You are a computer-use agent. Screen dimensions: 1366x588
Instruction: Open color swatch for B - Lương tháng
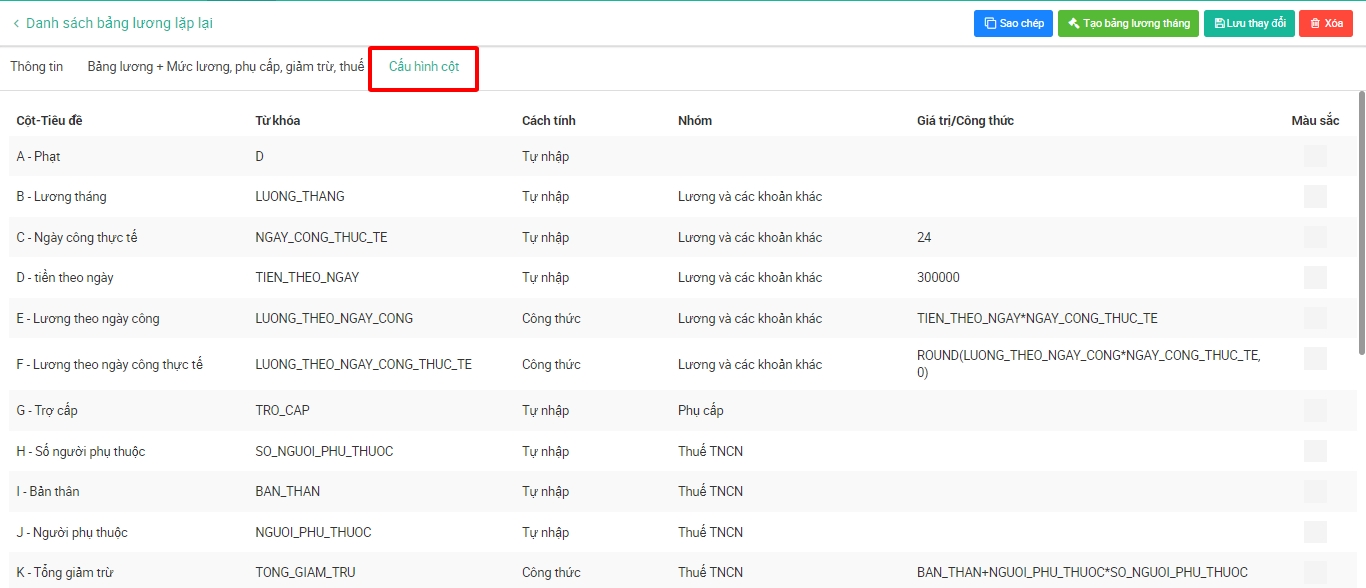1315,196
